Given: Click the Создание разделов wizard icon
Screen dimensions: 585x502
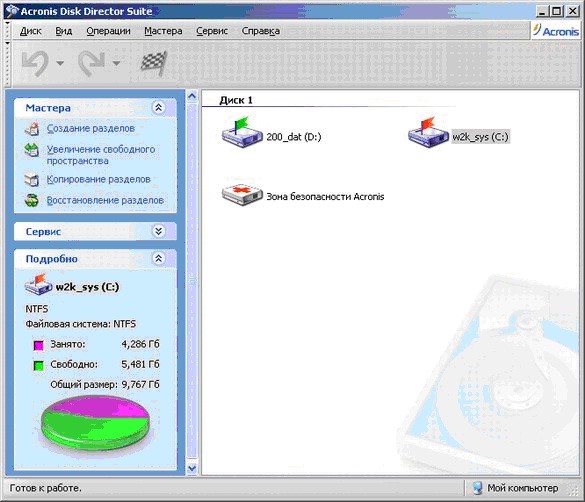Looking at the screenshot, I should (x=32, y=129).
